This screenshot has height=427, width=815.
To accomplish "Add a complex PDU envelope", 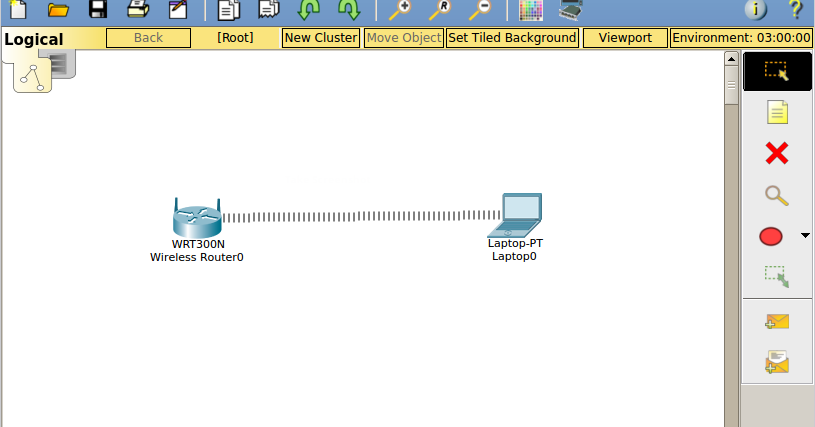I will click(777, 362).
